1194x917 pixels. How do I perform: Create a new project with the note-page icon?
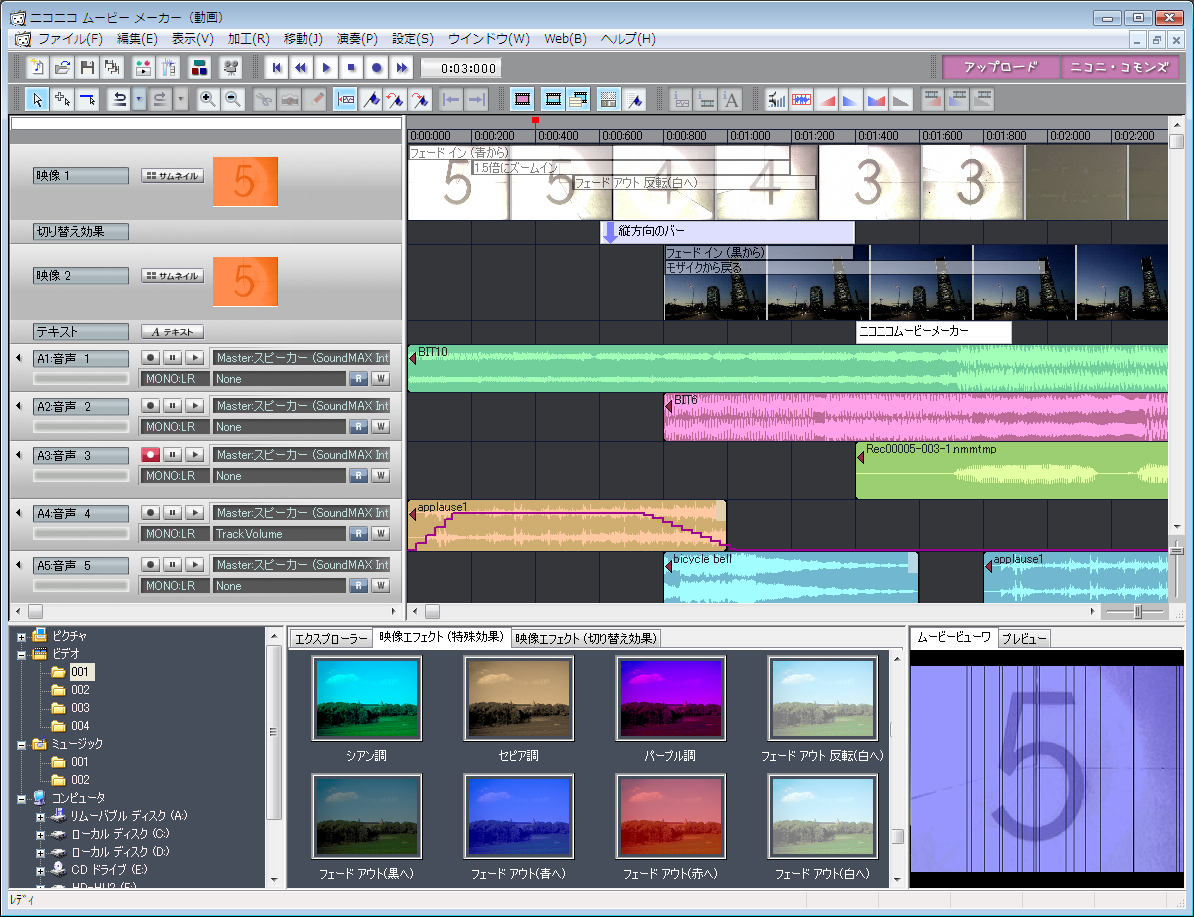coord(37,68)
